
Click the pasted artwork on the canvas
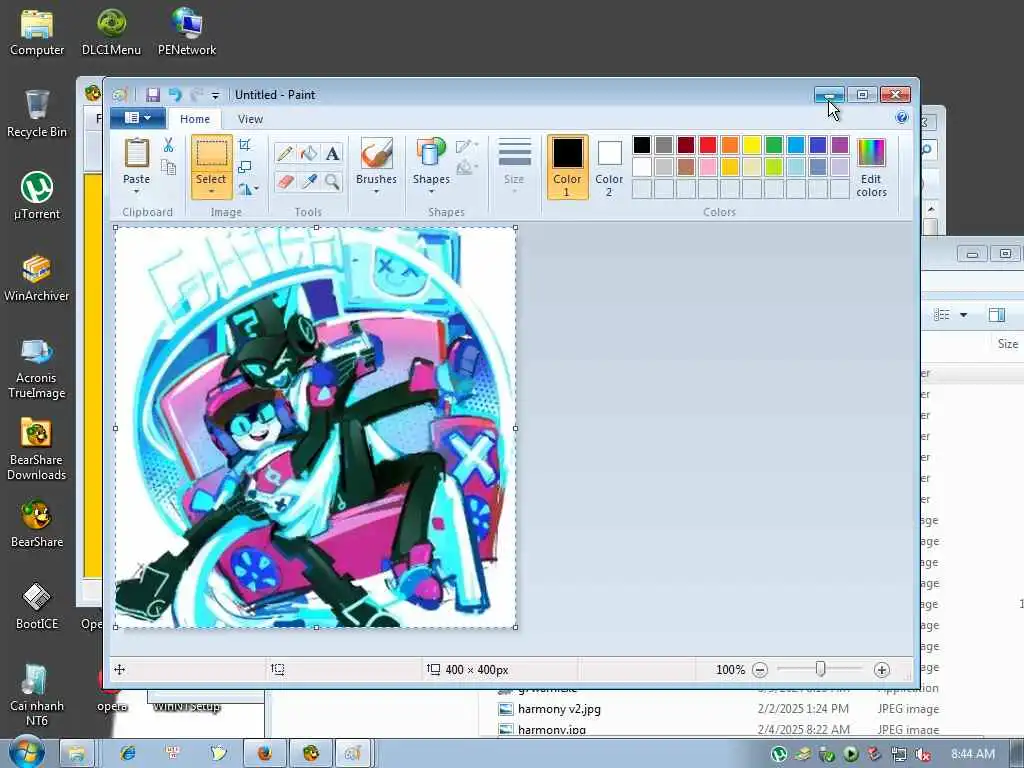315,427
